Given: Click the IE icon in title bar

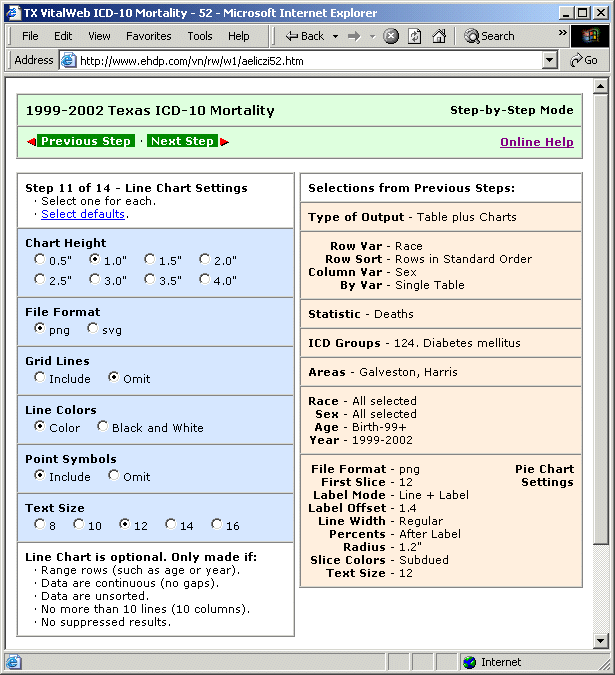Looking at the screenshot, I should 13,12.
